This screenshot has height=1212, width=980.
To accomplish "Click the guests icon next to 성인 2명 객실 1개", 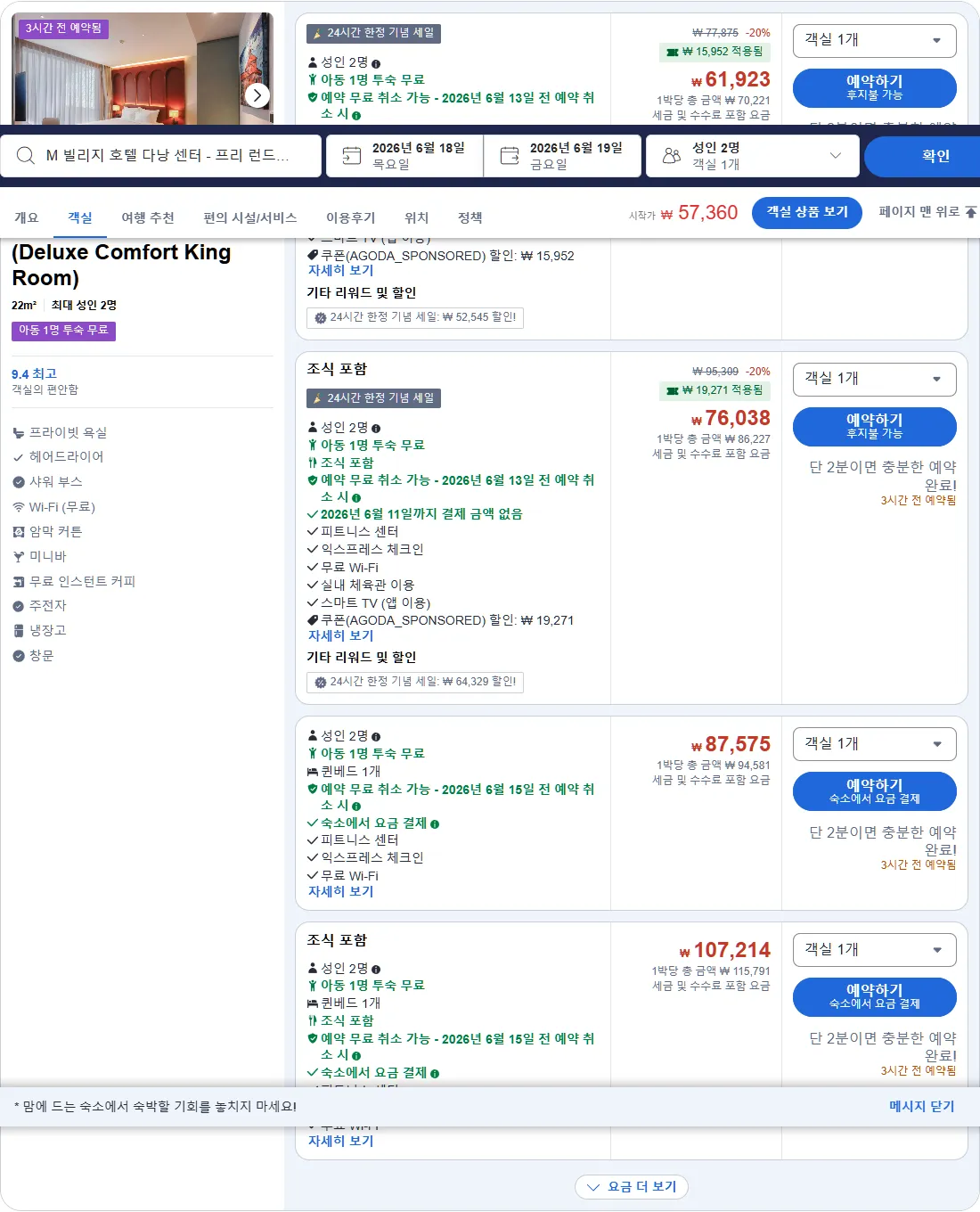I will click(x=672, y=156).
